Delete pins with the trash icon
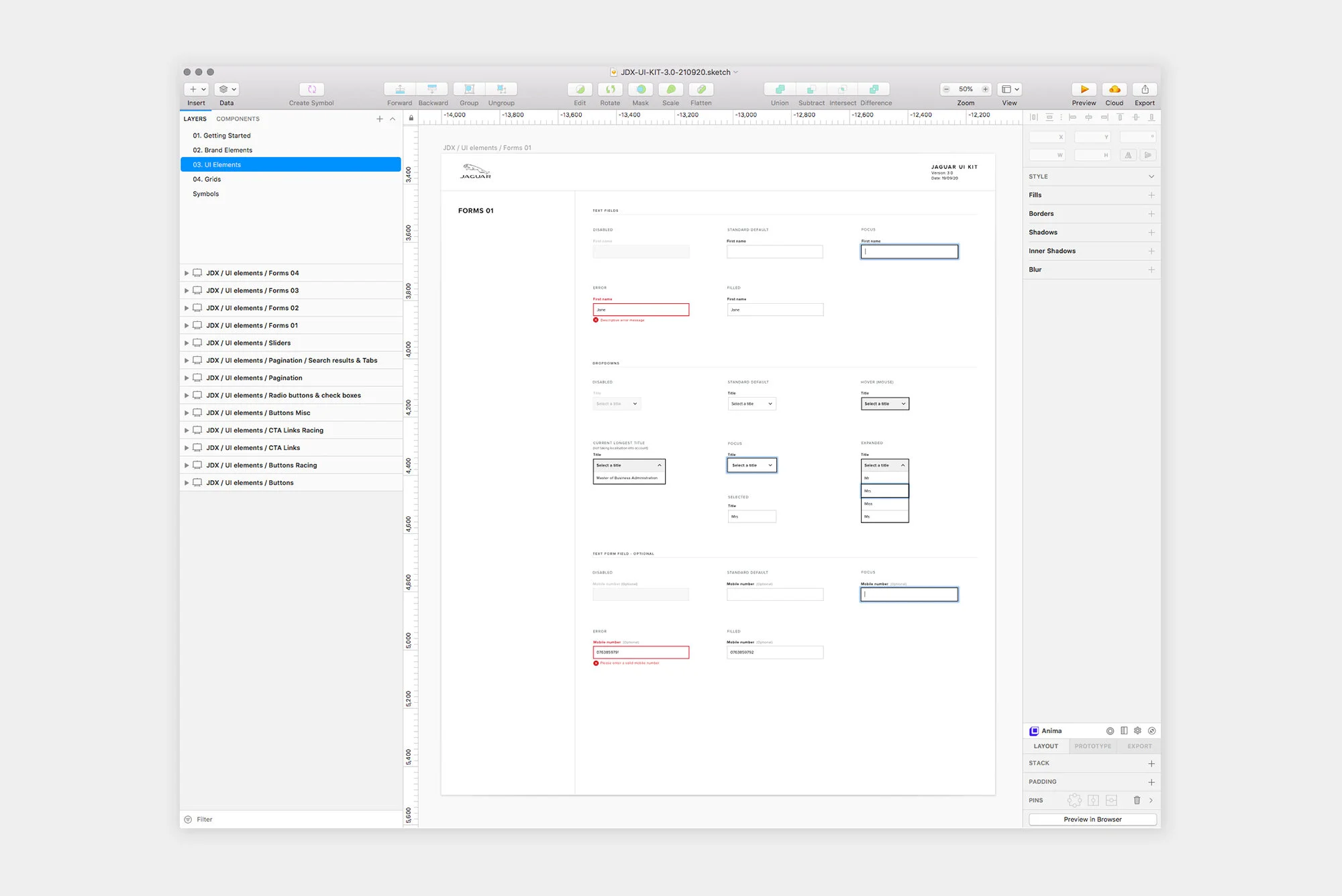The width and height of the screenshot is (1342, 896). coord(1137,800)
